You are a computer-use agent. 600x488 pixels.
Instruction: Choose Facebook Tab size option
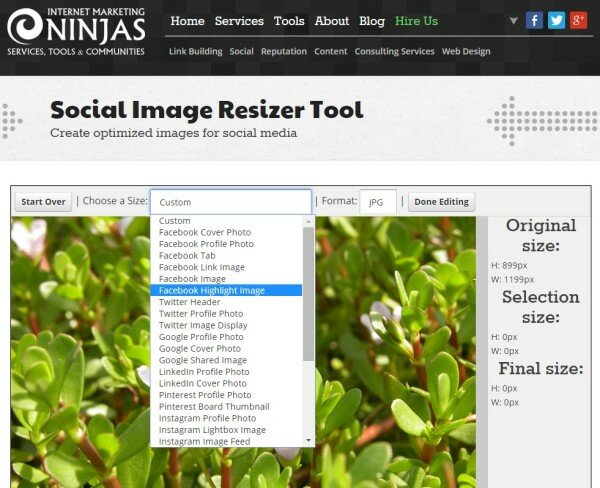226,255
